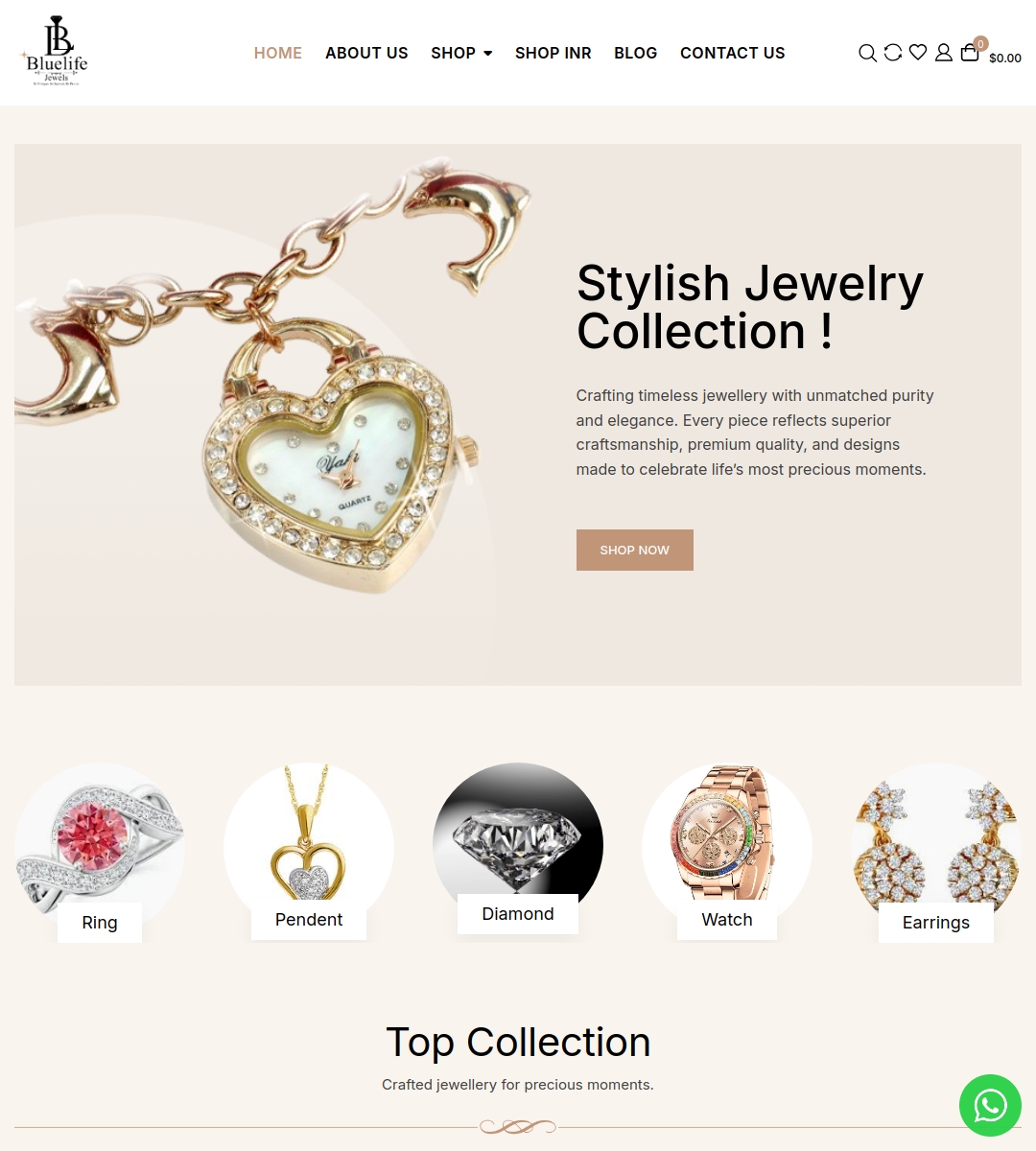The width and height of the screenshot is (1036, 1151).
Task: Open the wishlist heart icon
Action: [918, 53]
